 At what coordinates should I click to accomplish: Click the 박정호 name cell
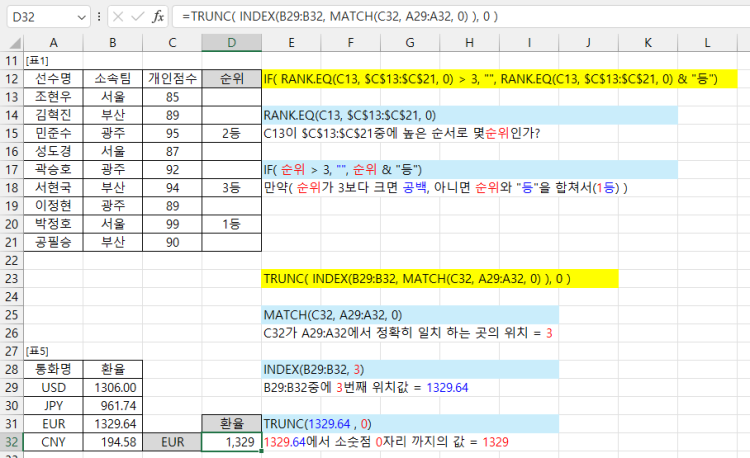click(53, 224)
